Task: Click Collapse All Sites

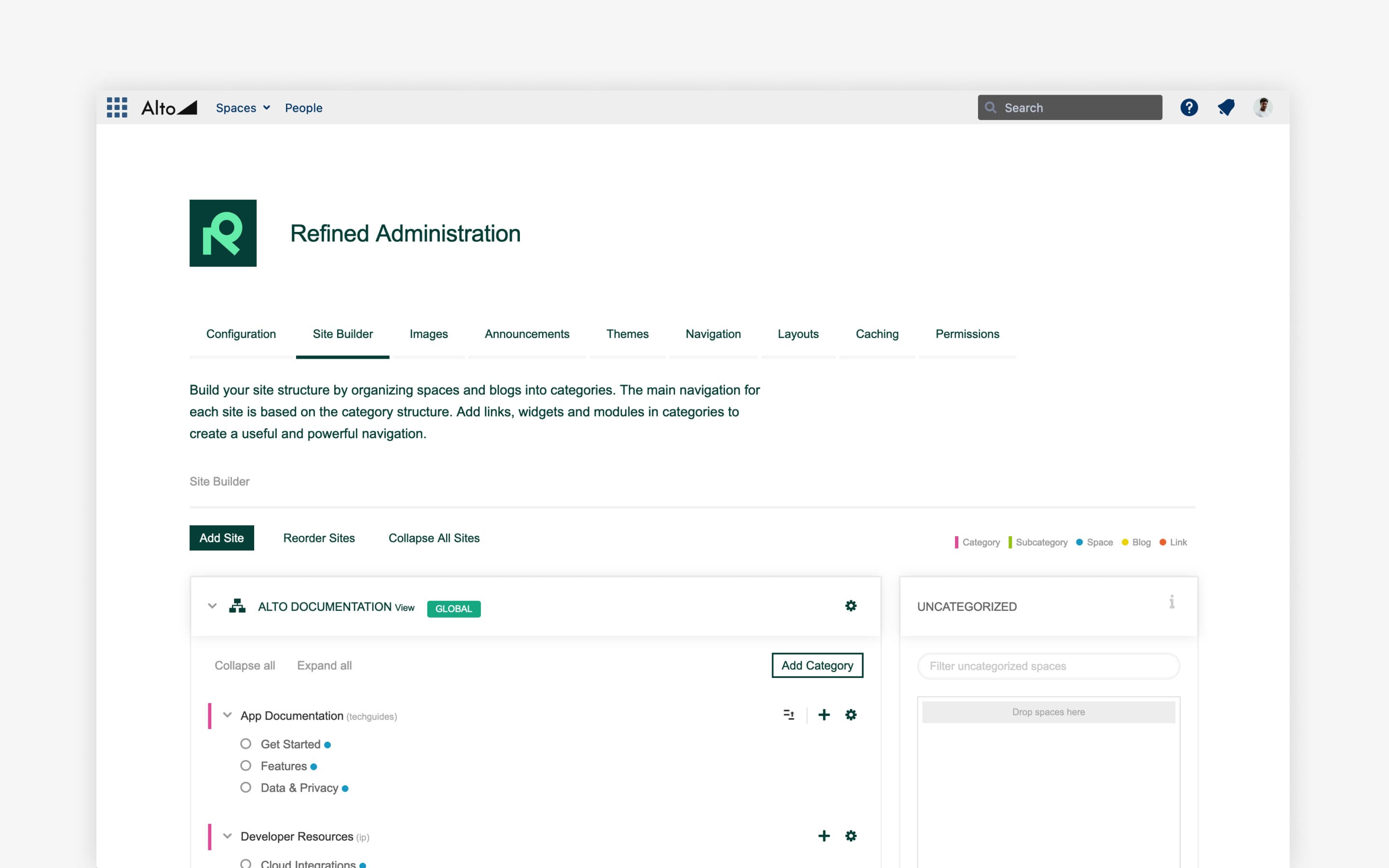Action: tap(434, 538)
